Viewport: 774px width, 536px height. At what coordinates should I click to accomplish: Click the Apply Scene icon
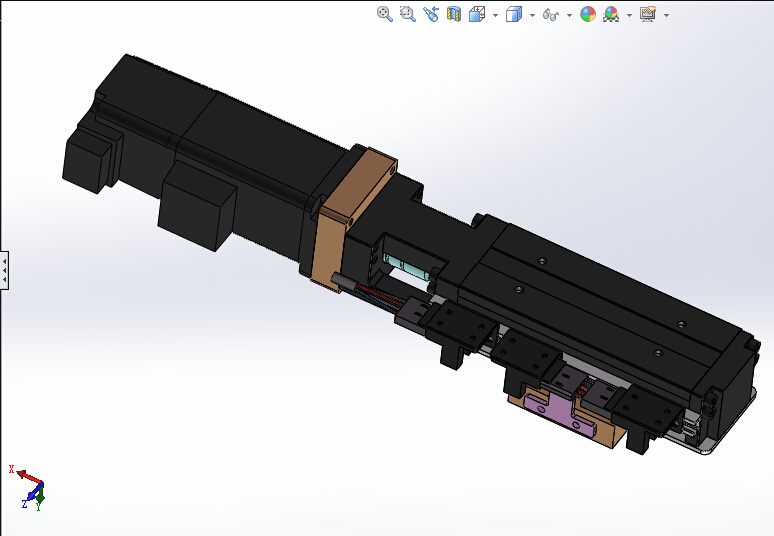tap(611, 14)
